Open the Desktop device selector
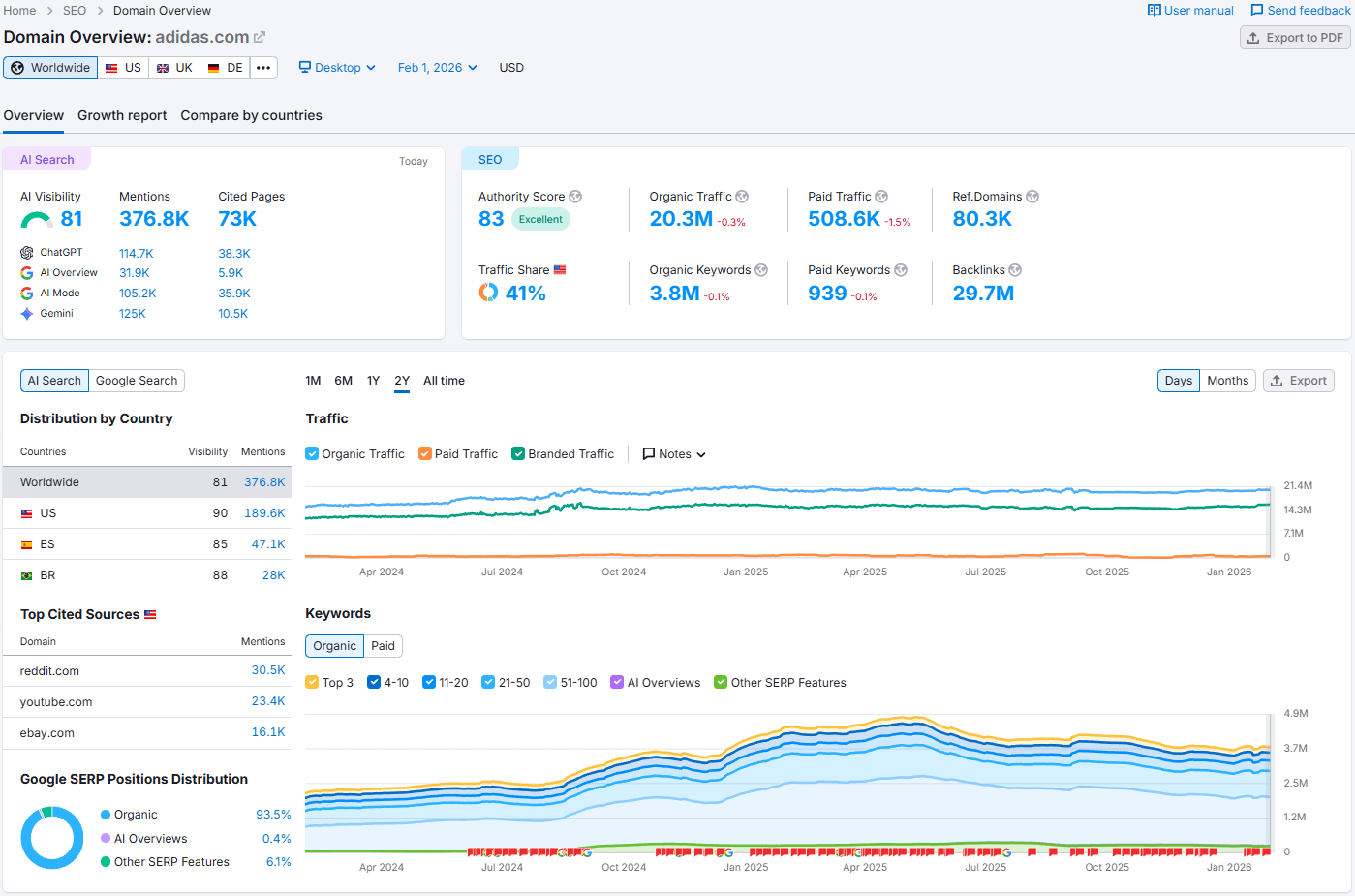This screenshot has width=1355, height=896. coord(336,67)
